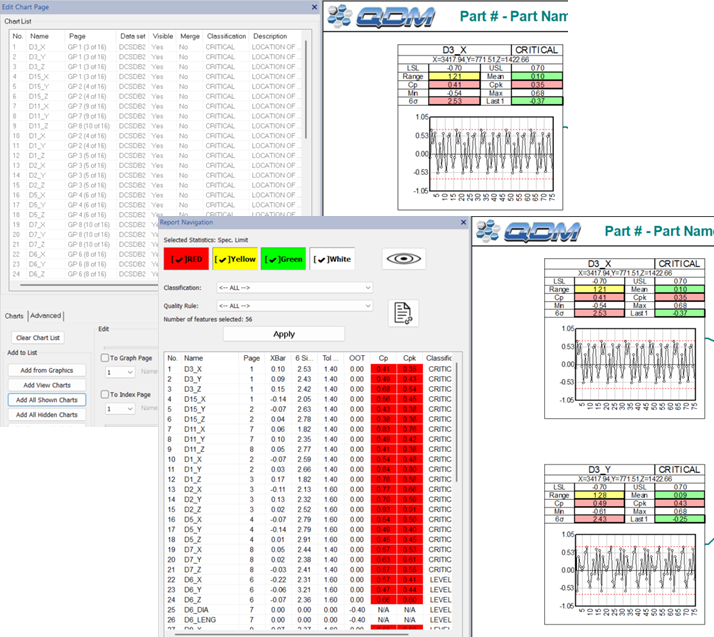Toggle the White status filter
The height and width of the screenshot is (637, 714).
coord(332,259)
